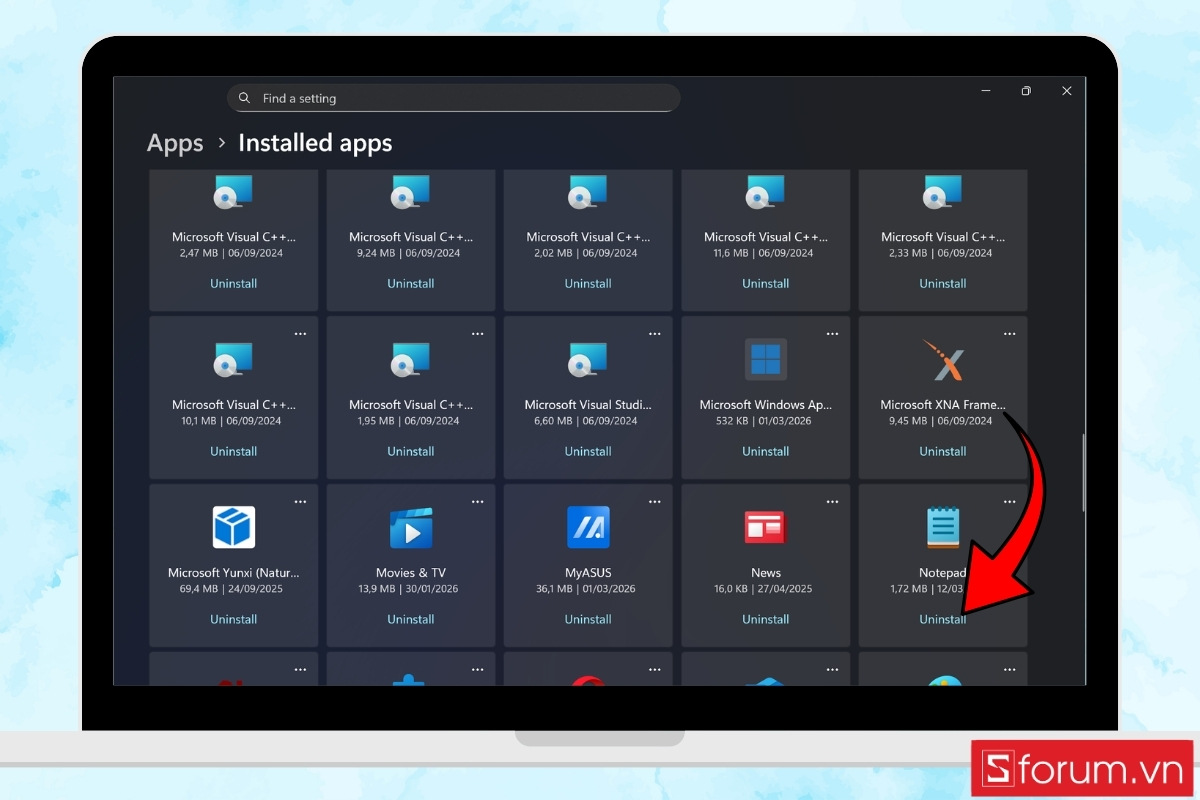Click the icon of the 11,6 MB Visual C++ app
The height and width of the screenshot is (800, 1200).
(x=766, y=192)
